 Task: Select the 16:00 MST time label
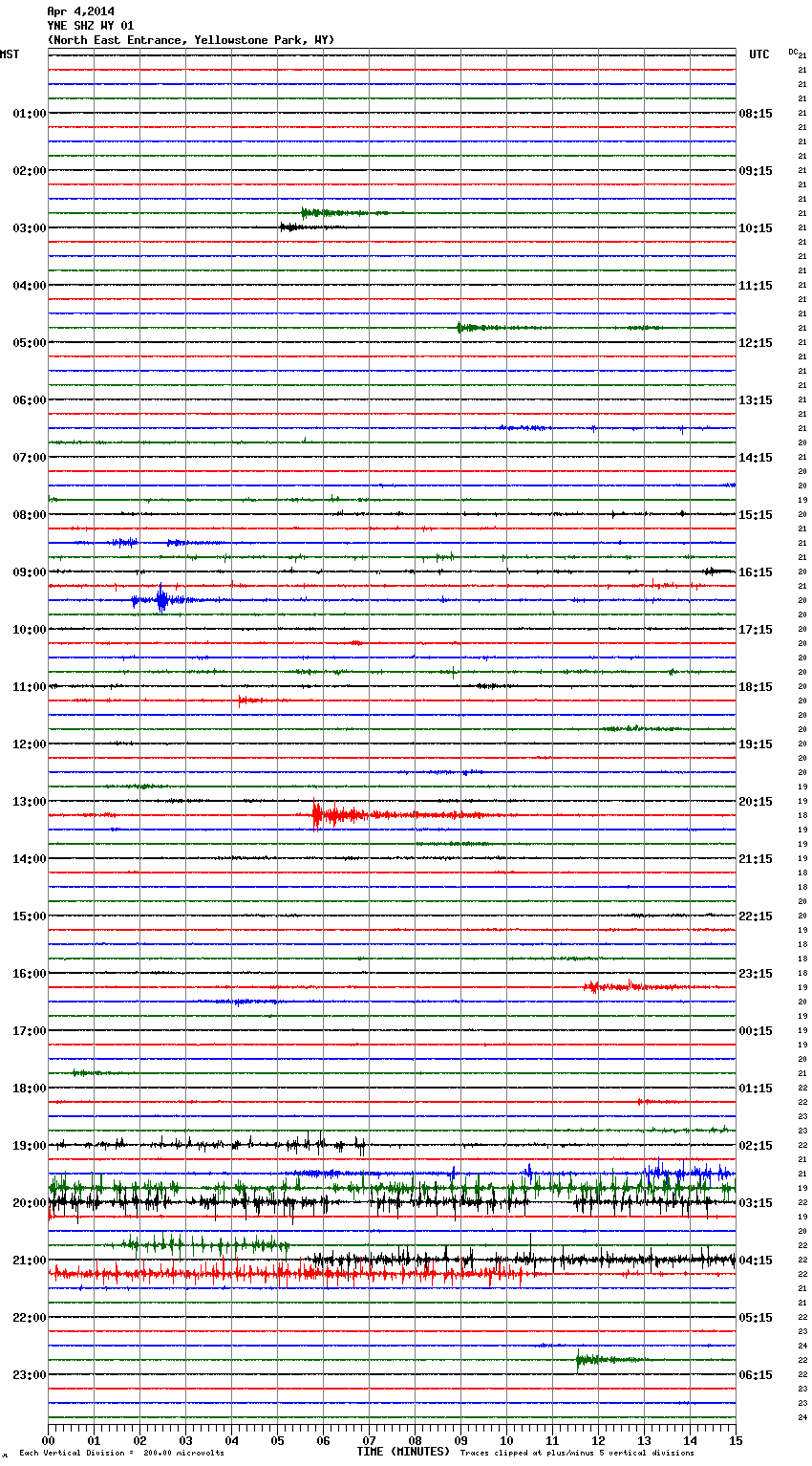tap(29, 974)
